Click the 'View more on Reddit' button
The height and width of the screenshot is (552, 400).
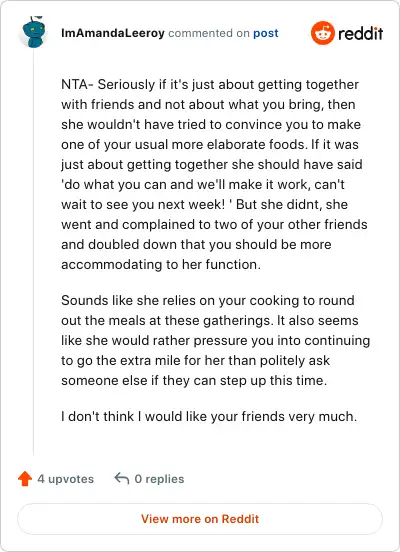(200, 519)
